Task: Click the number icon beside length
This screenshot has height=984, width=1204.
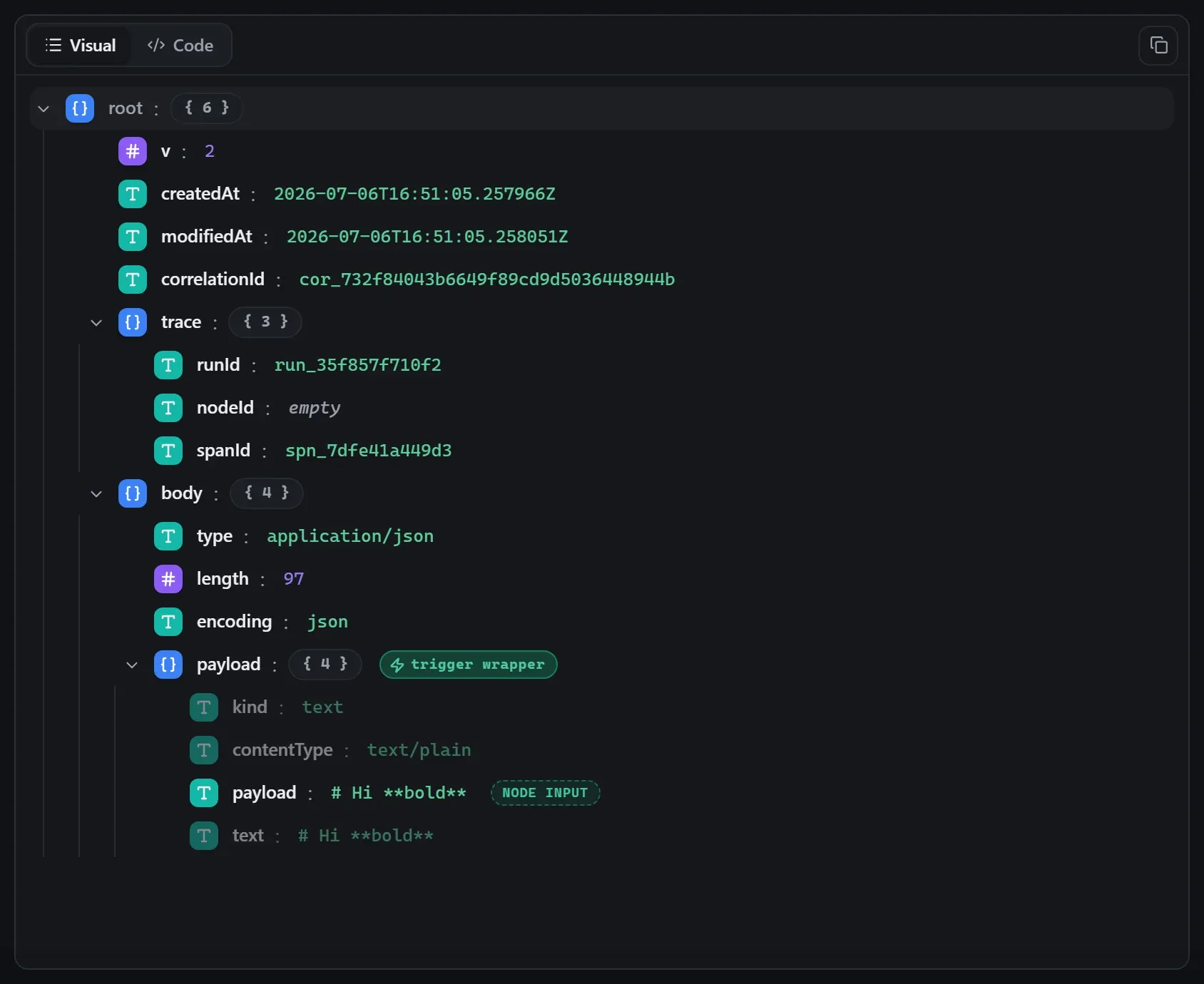Action: pyautogui.click(x=168, y=579)
